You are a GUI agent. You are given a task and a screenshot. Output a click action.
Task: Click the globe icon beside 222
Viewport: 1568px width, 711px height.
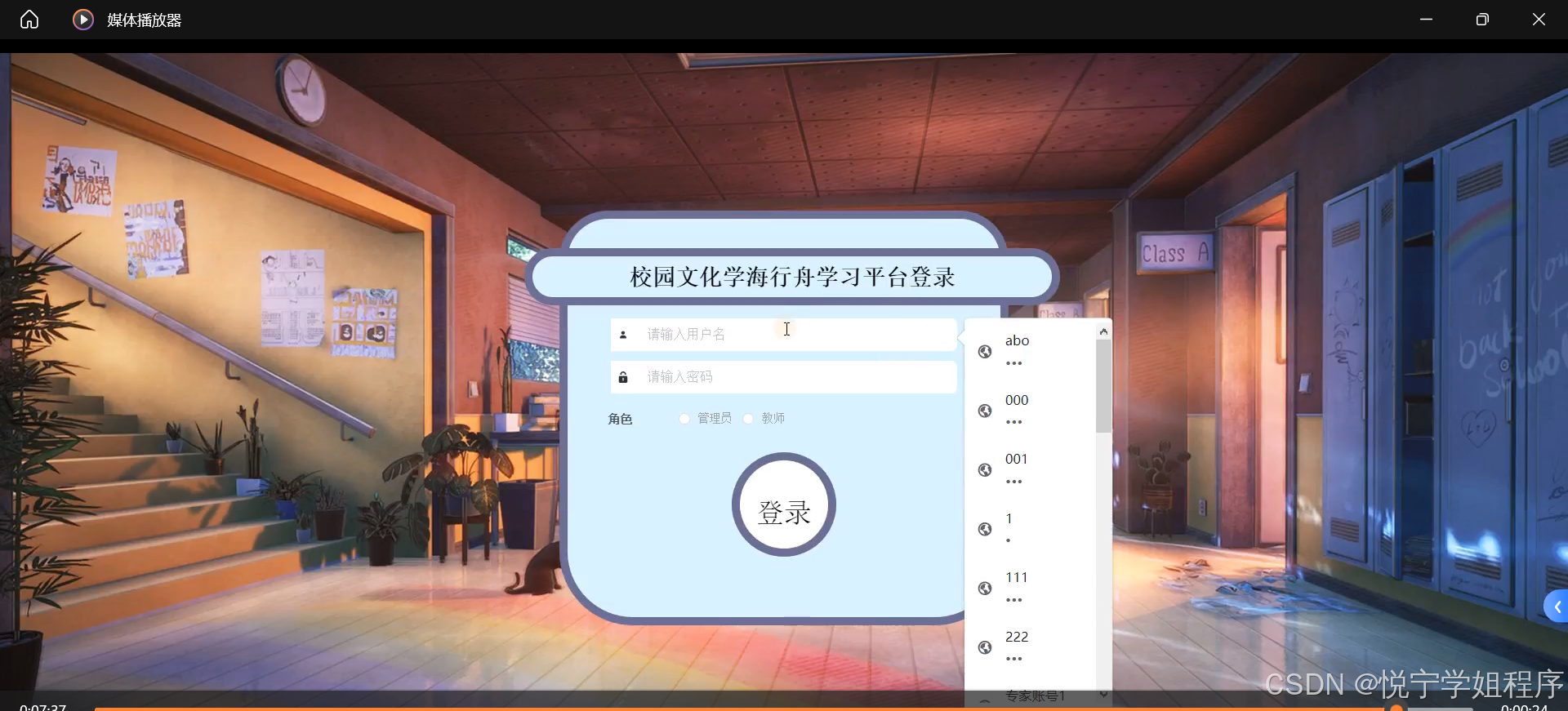click(985, 647)
